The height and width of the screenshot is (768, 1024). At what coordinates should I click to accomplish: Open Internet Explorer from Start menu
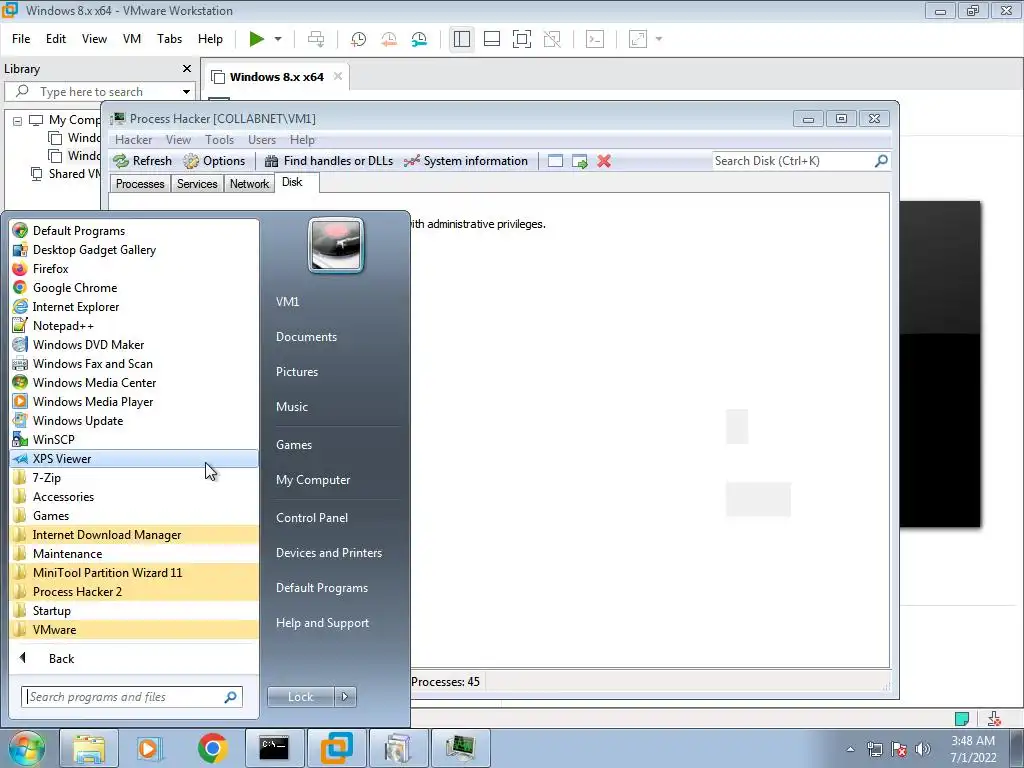(x=134, y=307)
